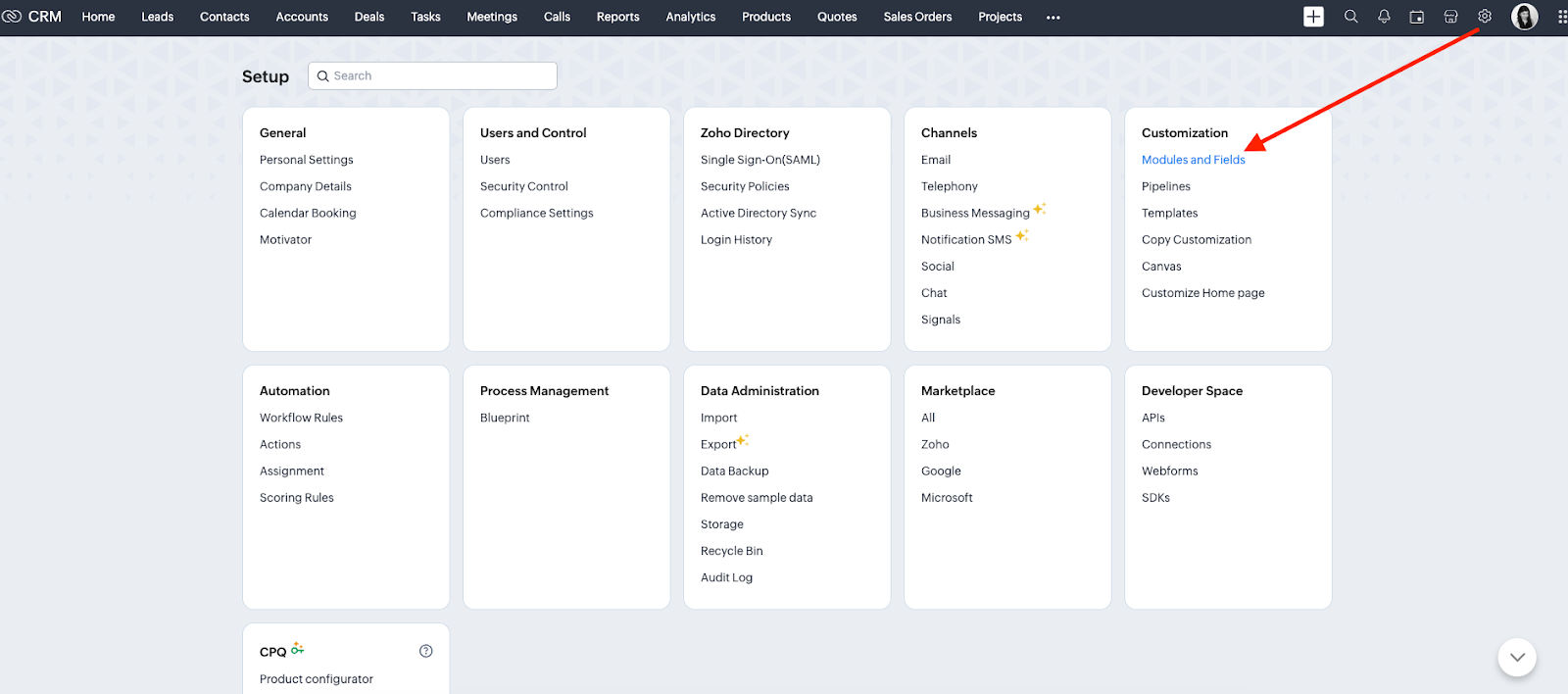The image size is (1568, 694).
Task: Open the Tasks module tab
Action: pos(425,17)
